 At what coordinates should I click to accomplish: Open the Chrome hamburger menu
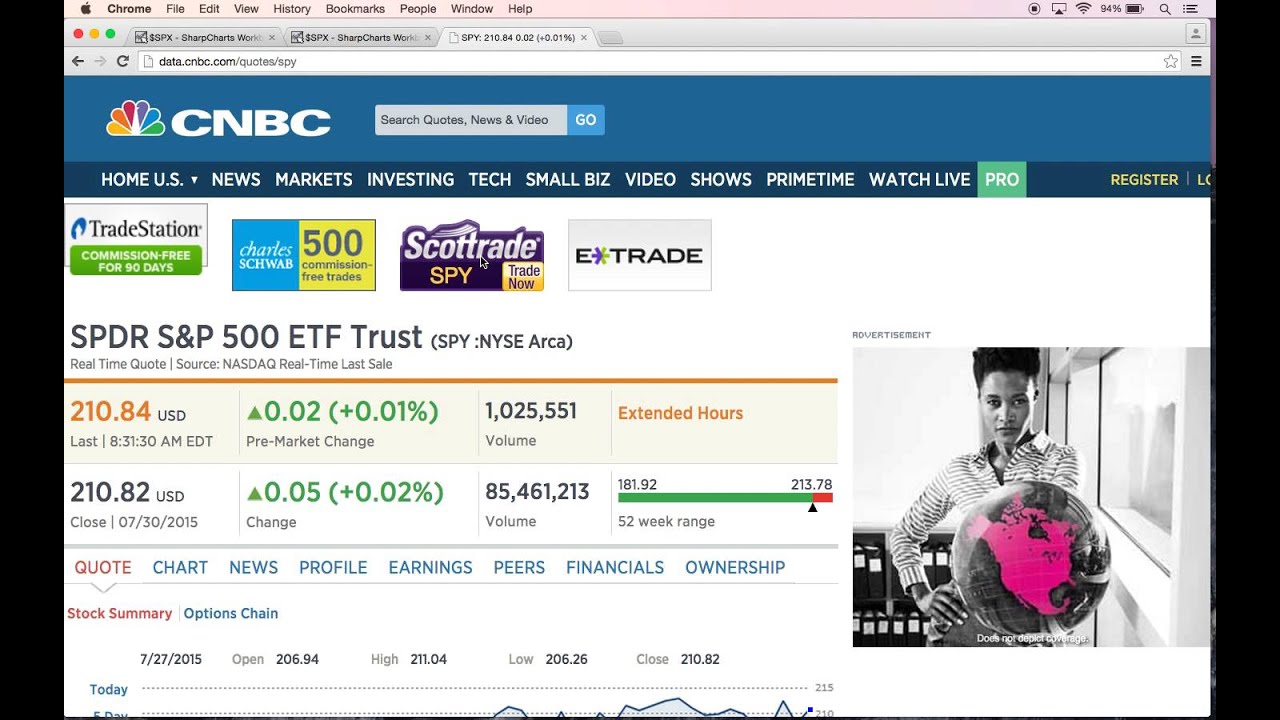coord(1196,61)
